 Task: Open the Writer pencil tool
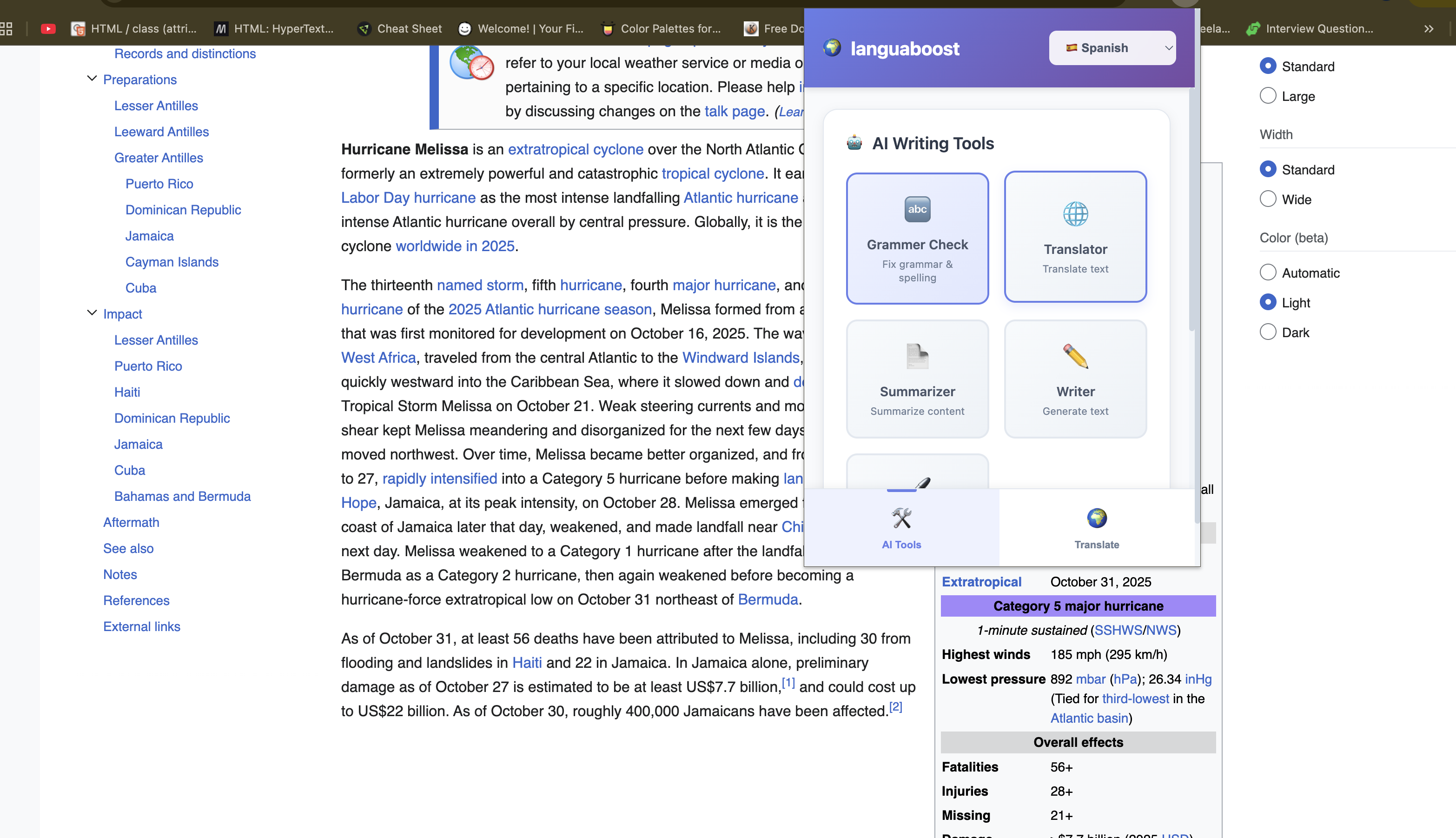[1075, 356]
